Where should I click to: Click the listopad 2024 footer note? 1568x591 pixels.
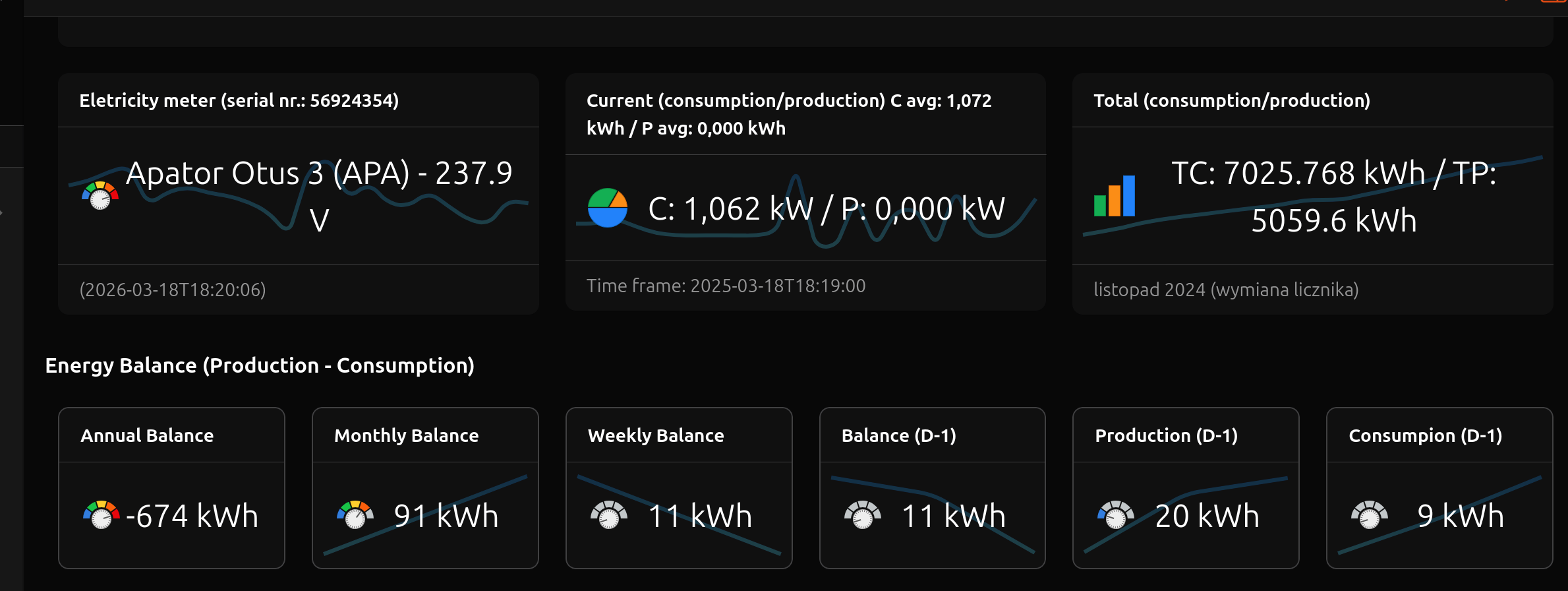coord(1226,290)
